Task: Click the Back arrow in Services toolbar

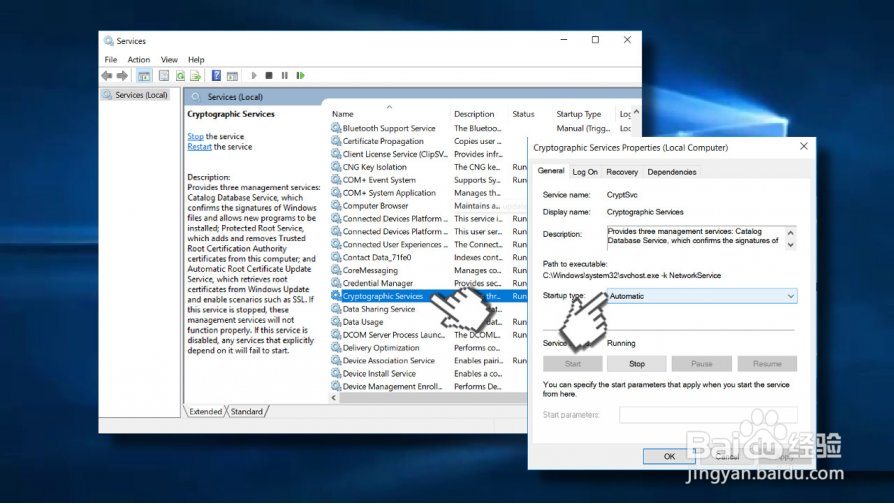Action: coord(107,75)
